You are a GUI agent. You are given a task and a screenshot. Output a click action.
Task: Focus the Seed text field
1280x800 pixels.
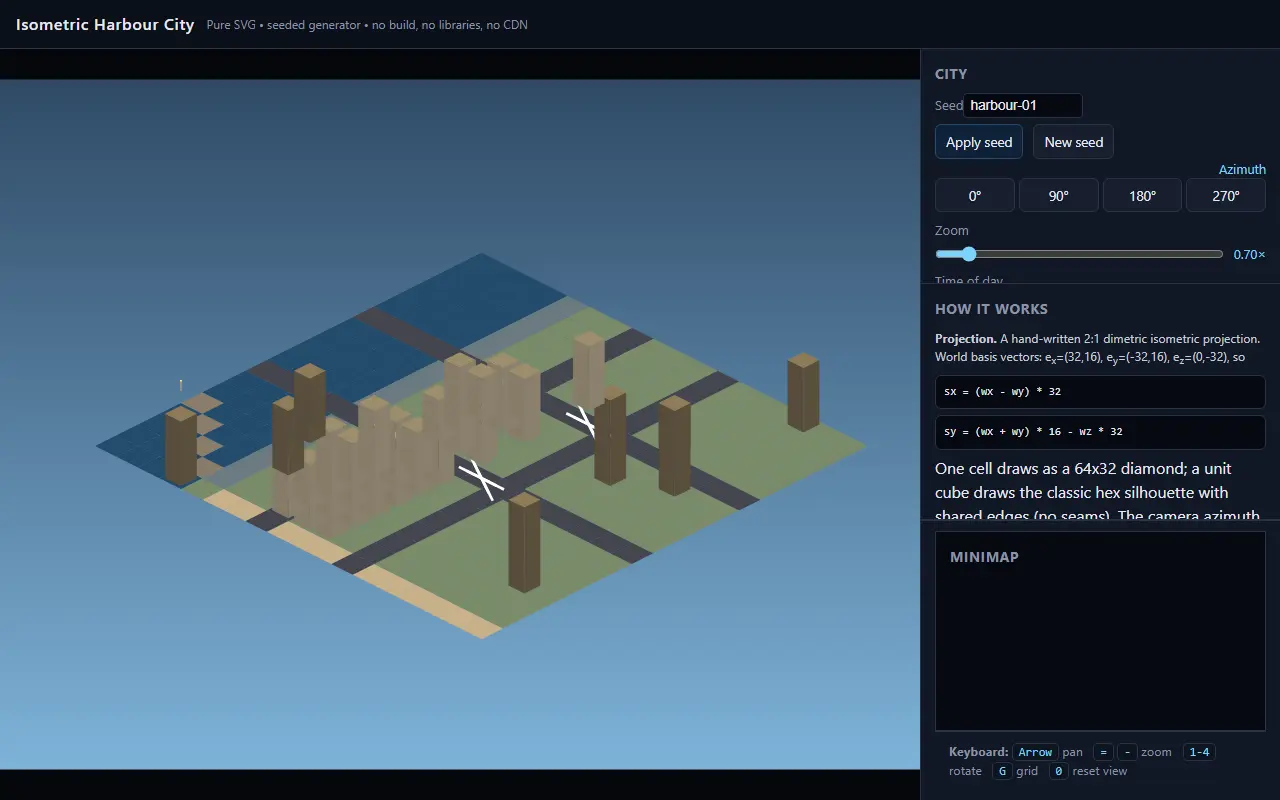click(1022, 105)
